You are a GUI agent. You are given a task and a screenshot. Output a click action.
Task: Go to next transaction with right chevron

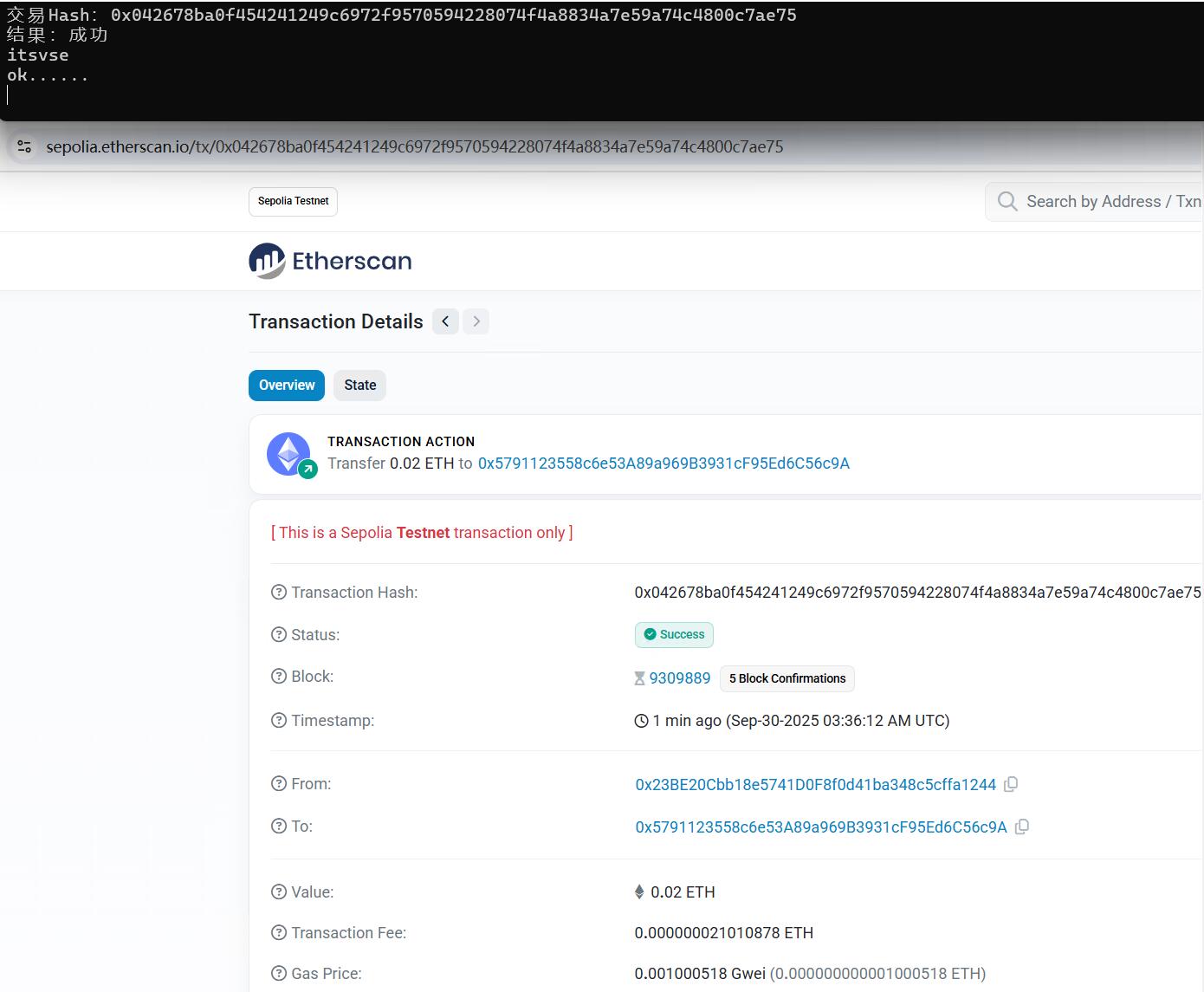pos(476,321)
